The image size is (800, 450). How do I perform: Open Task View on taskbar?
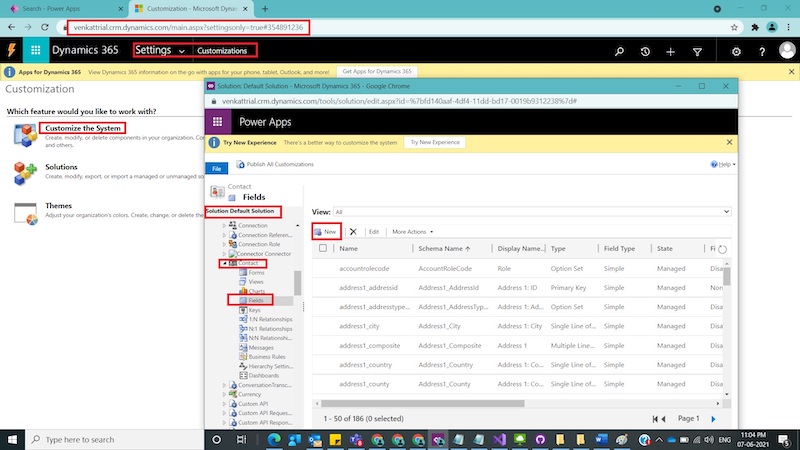point(241,439)
